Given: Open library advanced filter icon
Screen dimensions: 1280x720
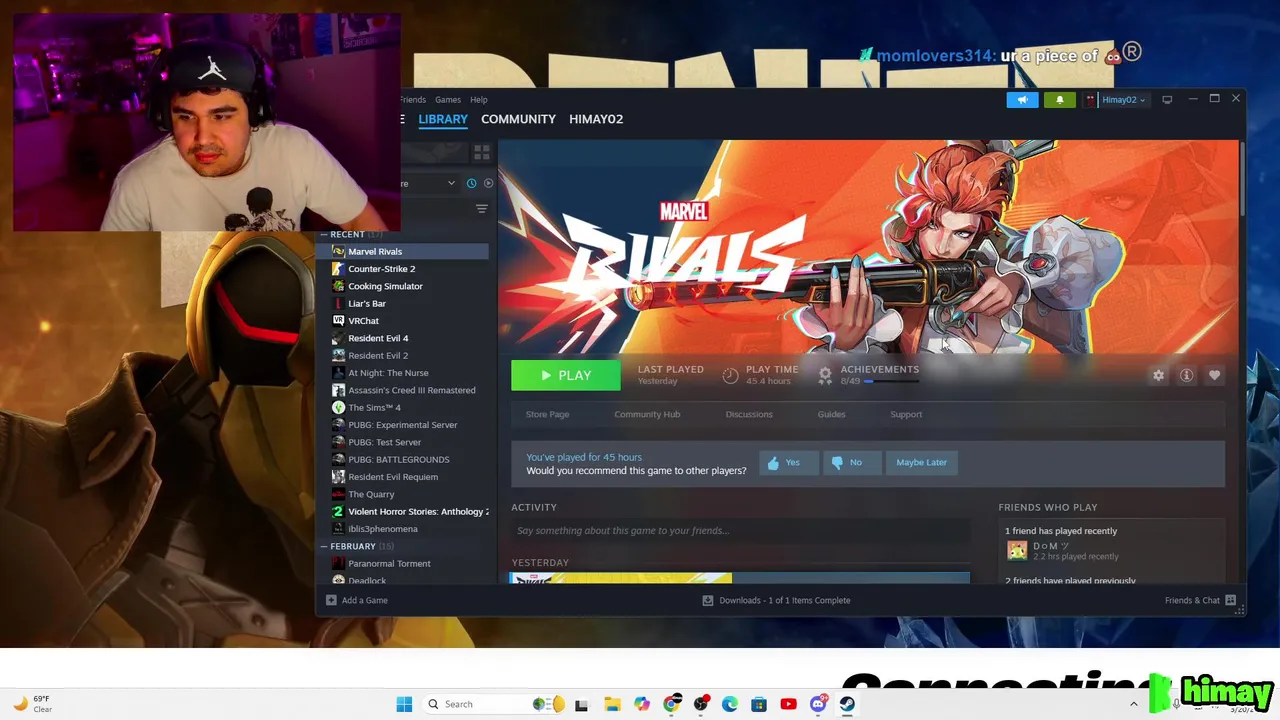Looking at the screenshot, I should tap(481, 208).
